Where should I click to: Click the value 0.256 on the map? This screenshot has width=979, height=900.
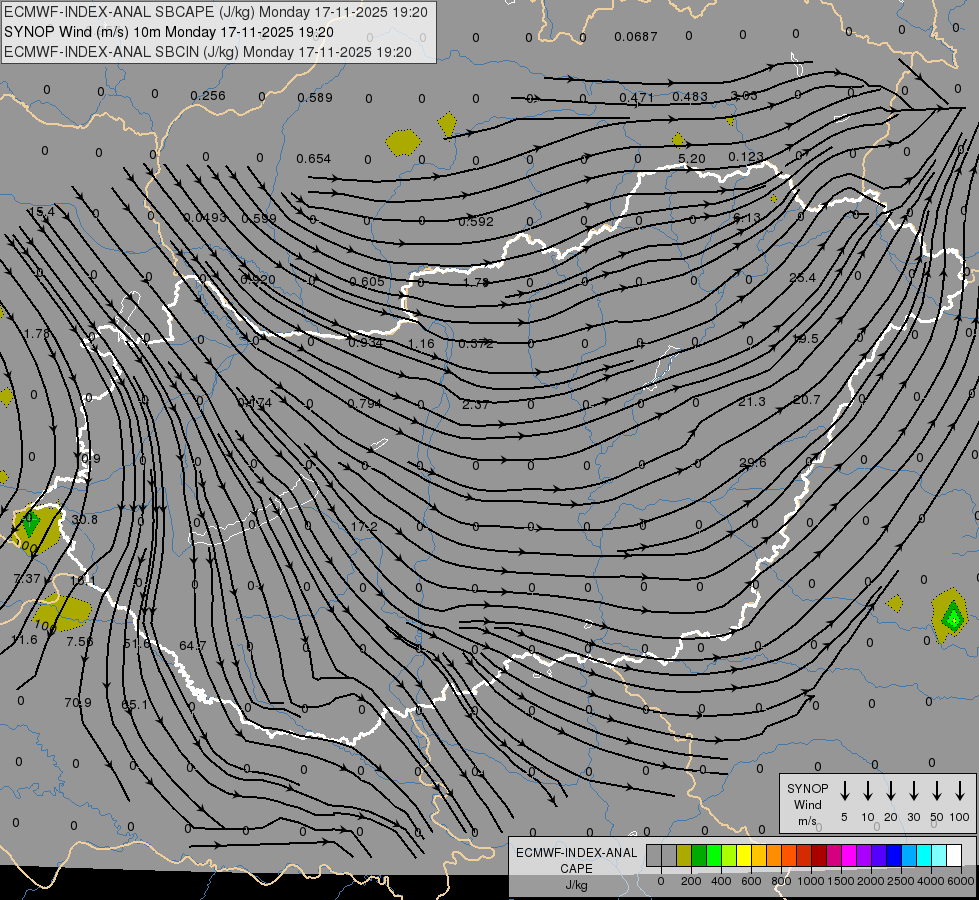point(207,96)
